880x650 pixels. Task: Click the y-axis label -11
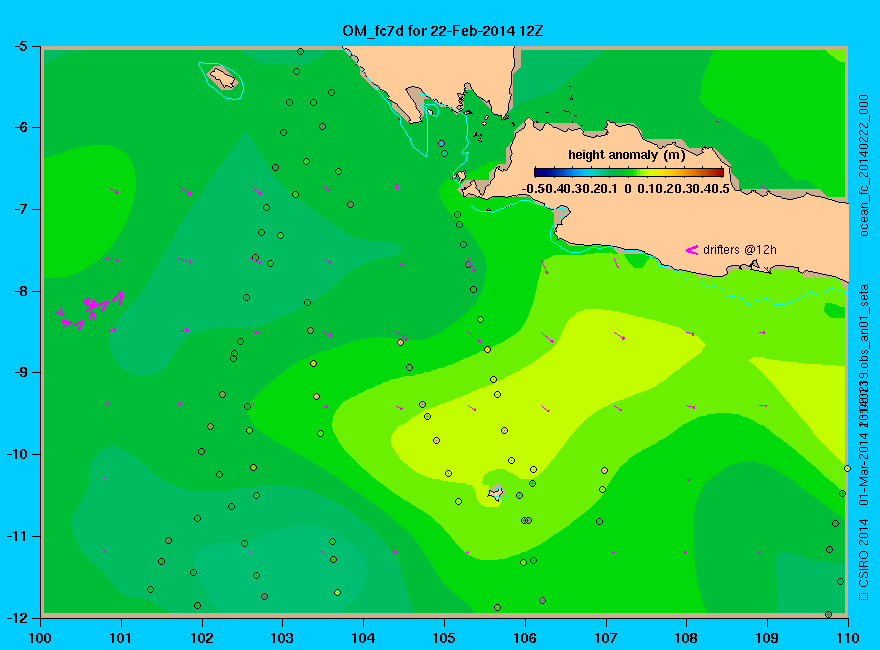click(x=17, y=536)
